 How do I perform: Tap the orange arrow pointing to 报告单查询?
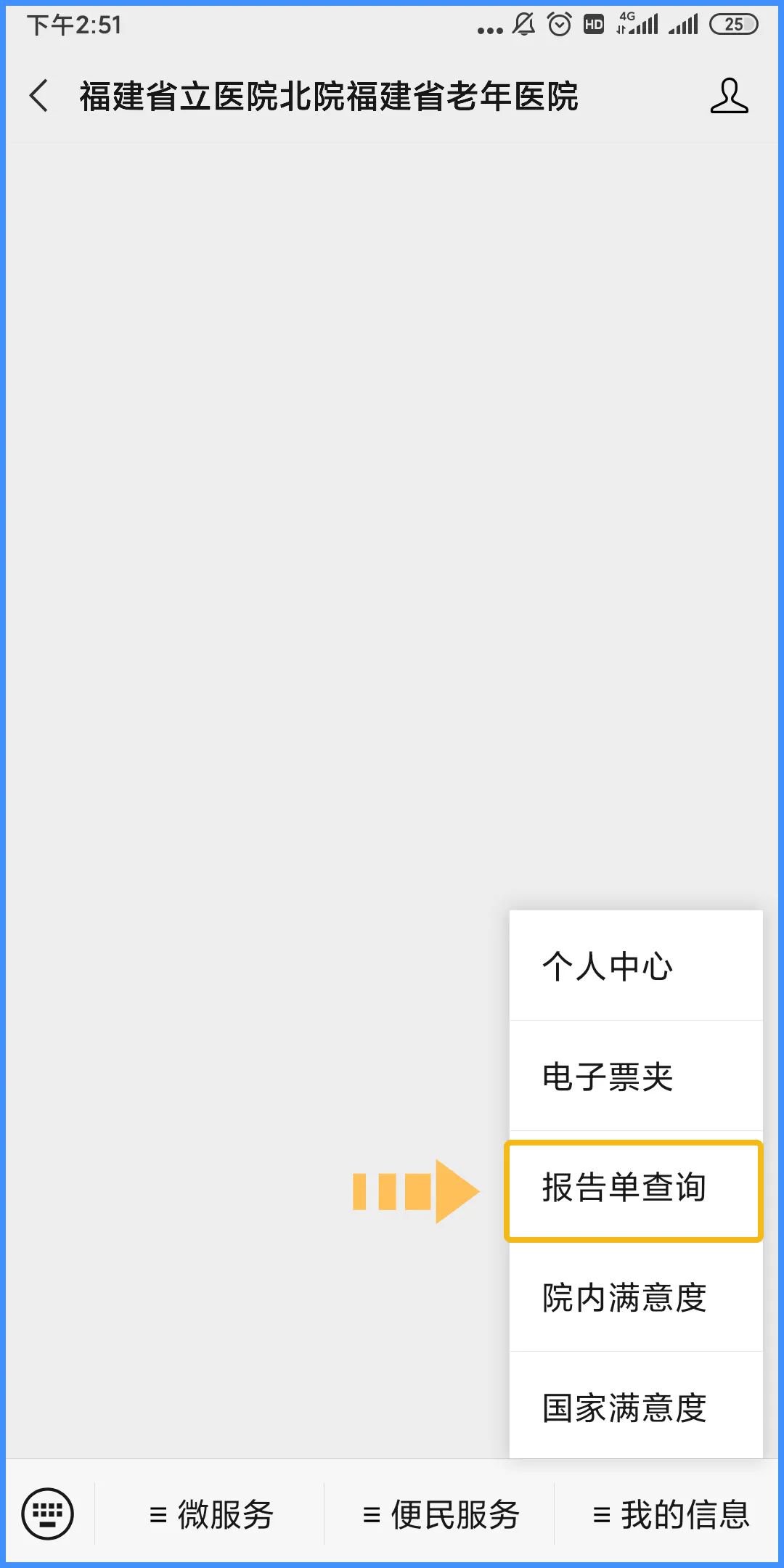coord(416,1191)
